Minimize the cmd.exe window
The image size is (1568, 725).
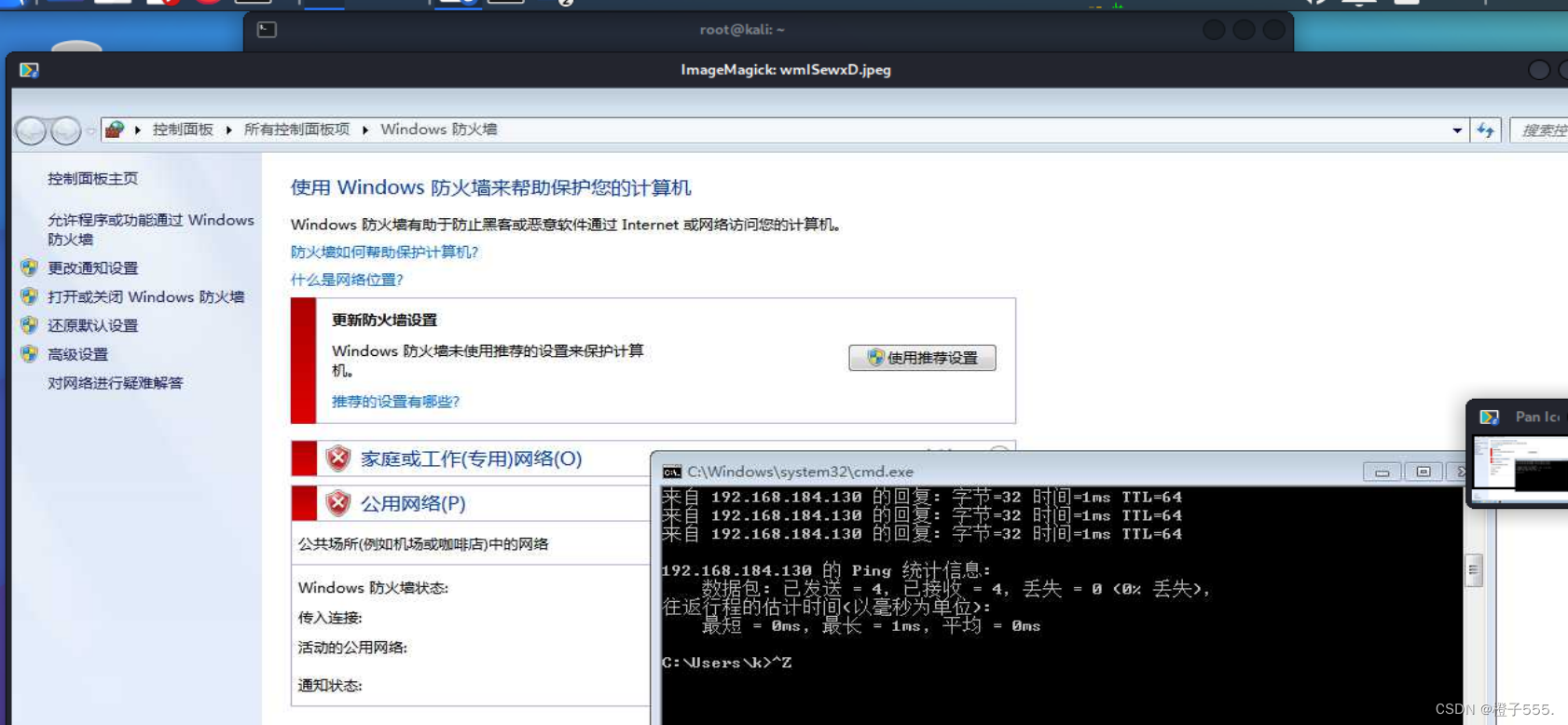coord(1382,472)
